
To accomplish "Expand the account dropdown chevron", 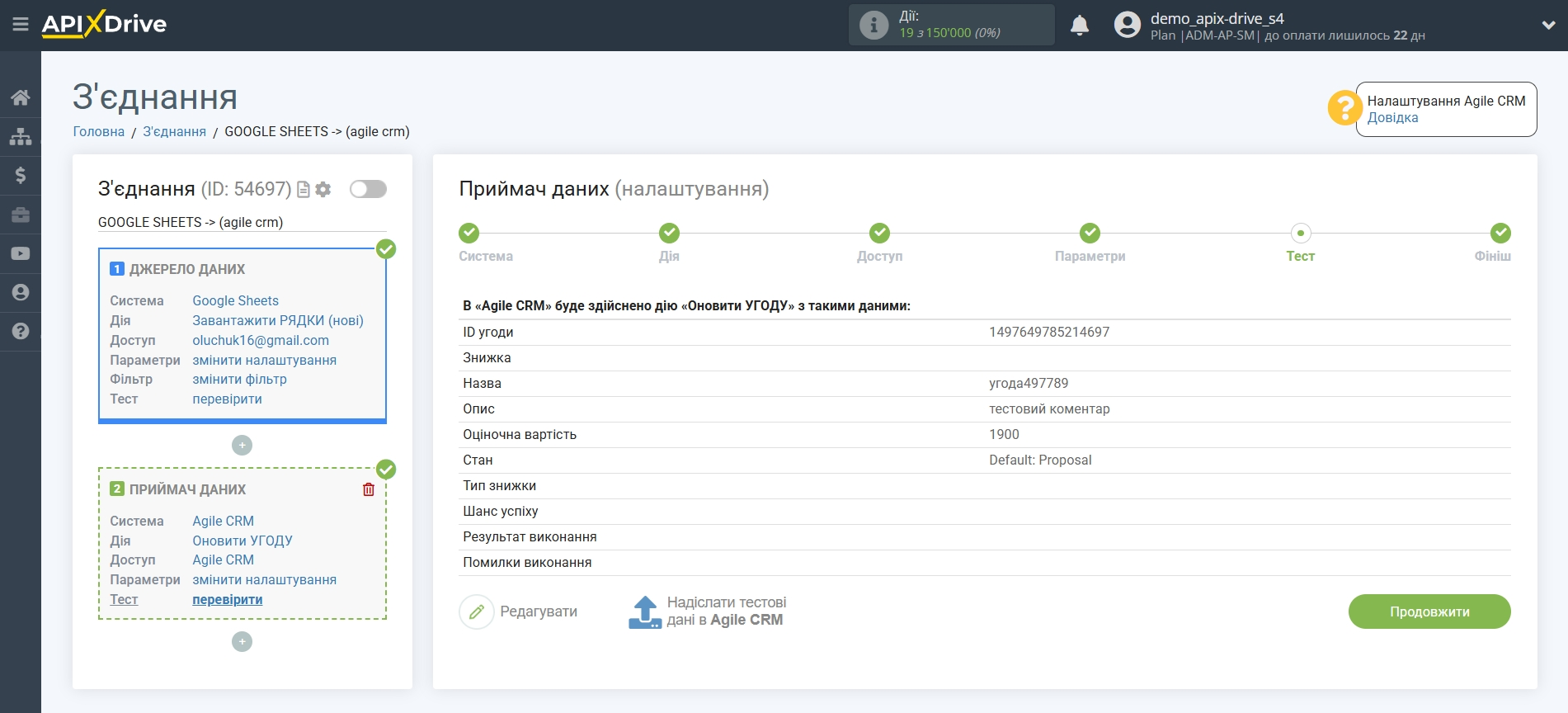I will [x=1548, y=25].
